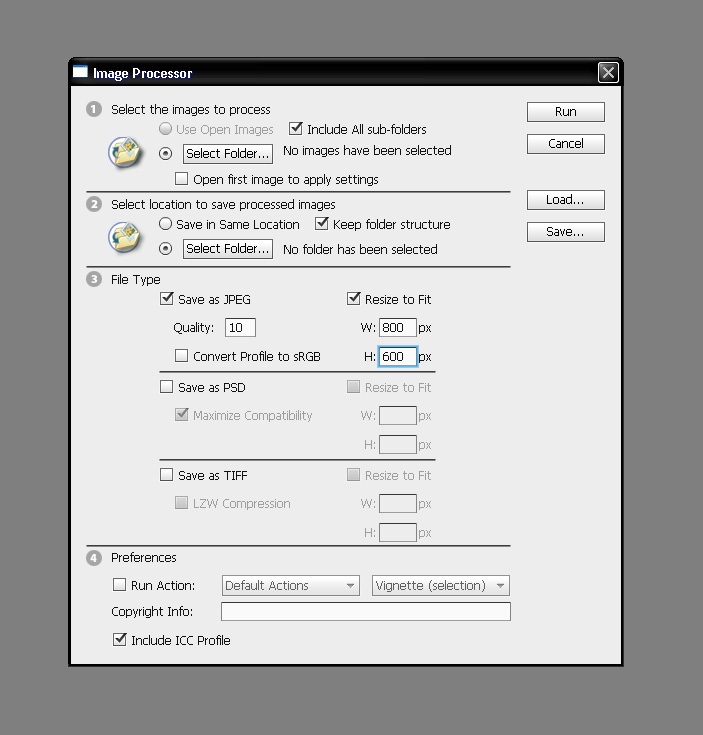This screenshot has width=703, height=735.
Task: Click the source folder icon in section 1
Action: [x=124, y=152]
